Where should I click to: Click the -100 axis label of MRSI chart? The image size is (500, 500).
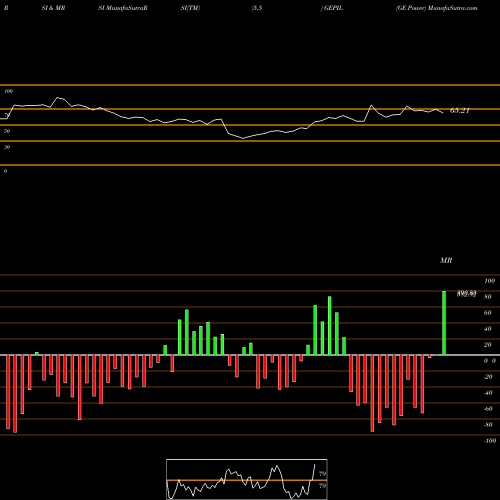tap(490, 441)
